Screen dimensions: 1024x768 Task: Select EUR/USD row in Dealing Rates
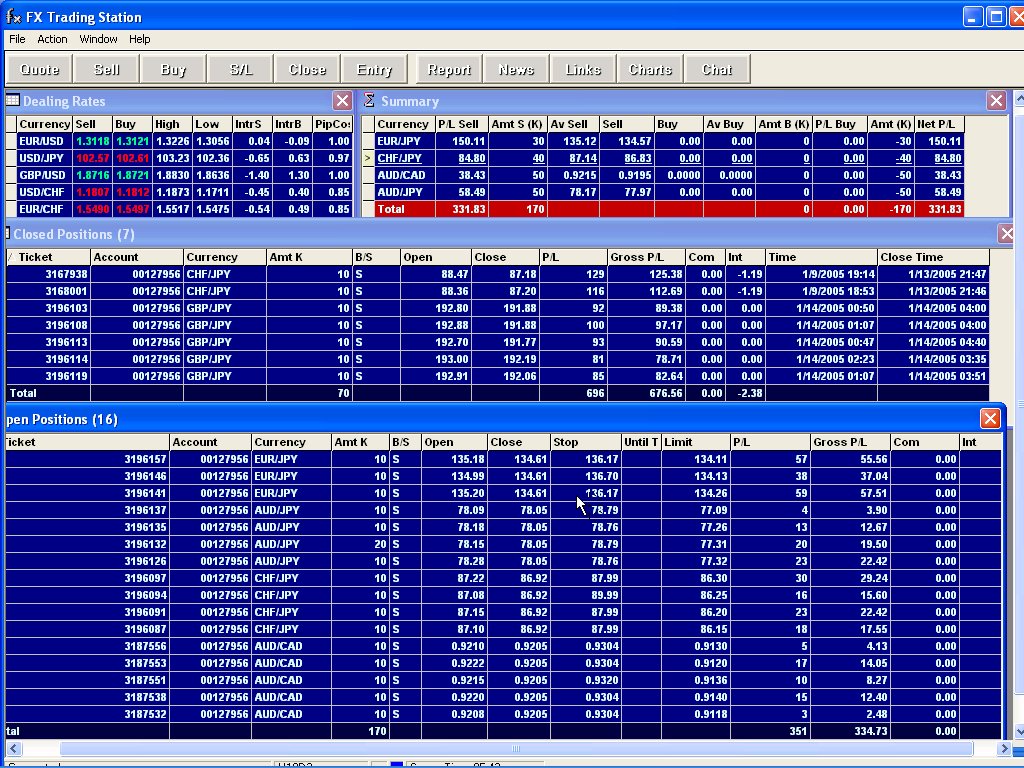tap(180, 141)
